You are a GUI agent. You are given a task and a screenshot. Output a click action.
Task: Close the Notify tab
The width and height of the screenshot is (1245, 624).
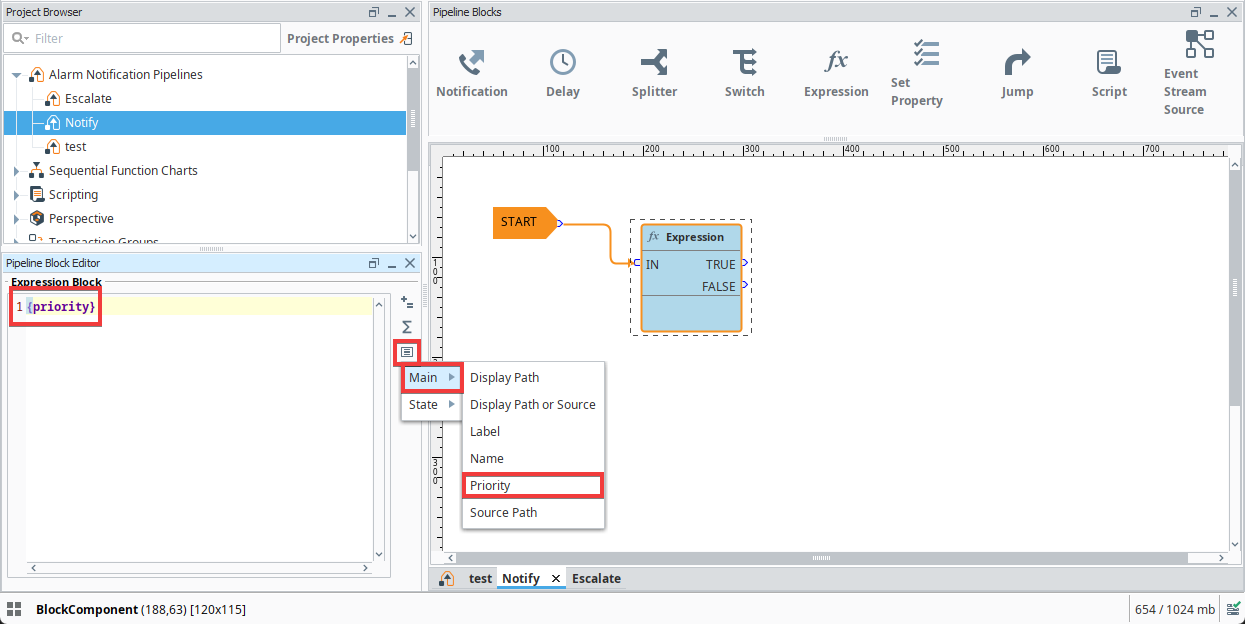pos(556,579)
